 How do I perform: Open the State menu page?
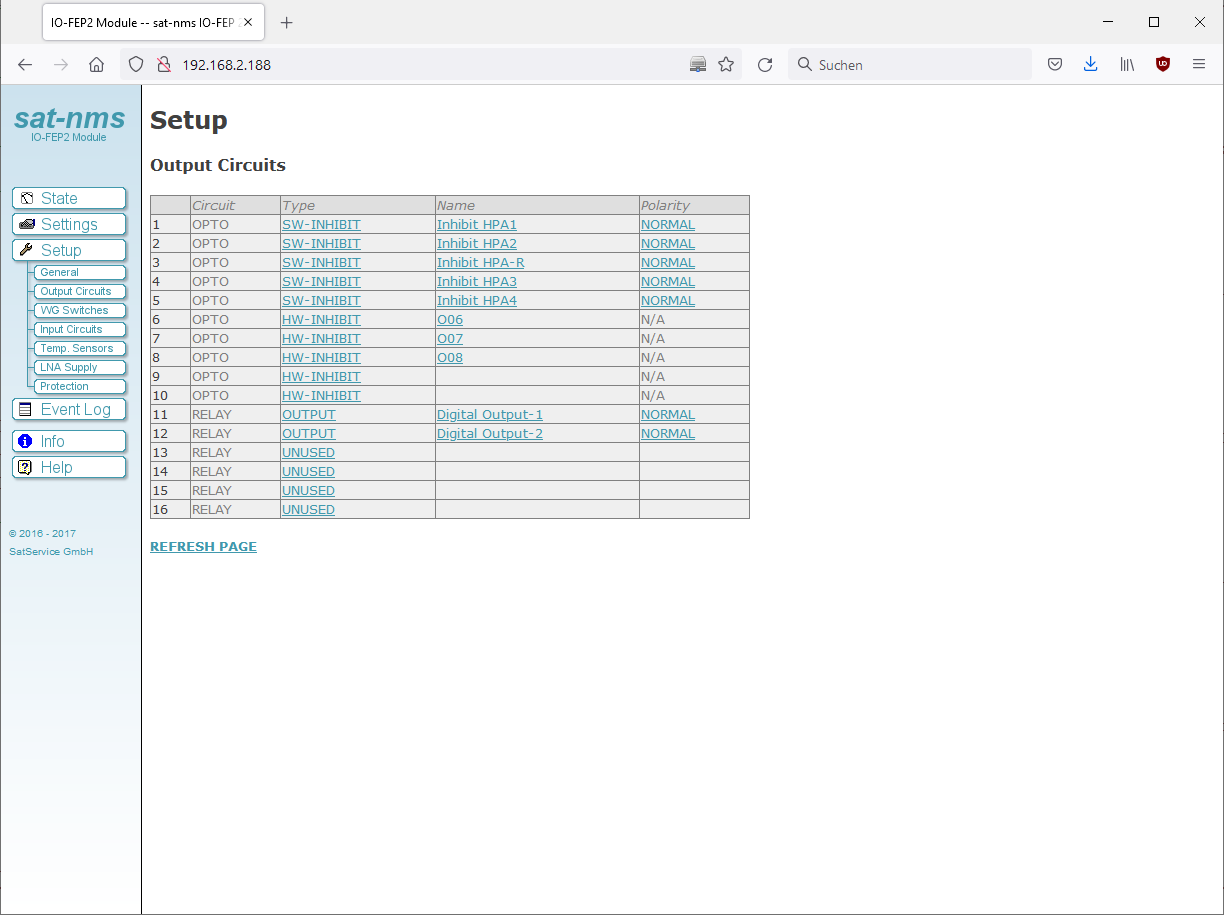pos(69,198)
